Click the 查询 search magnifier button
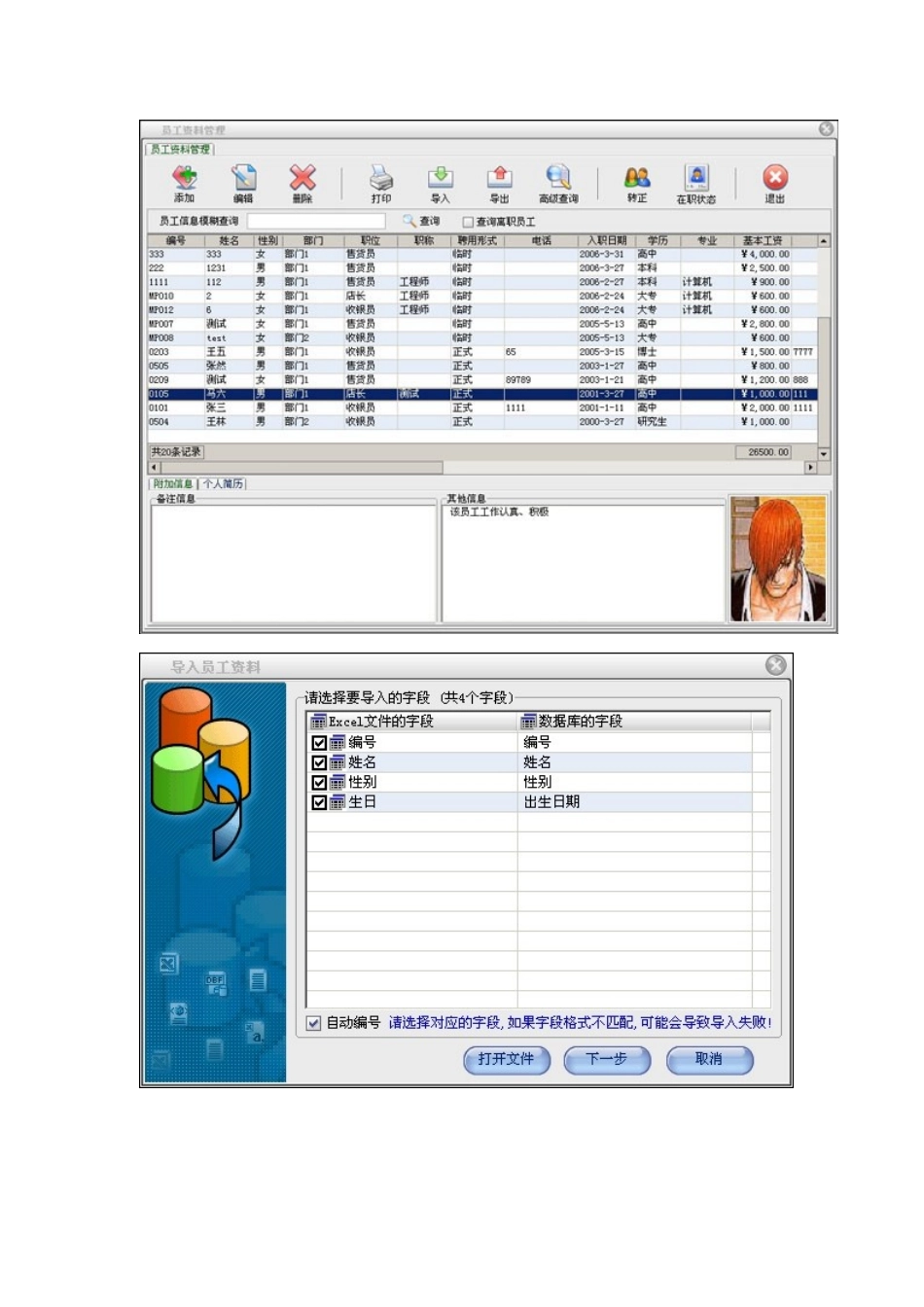This screenshot has height=1307, width=924. (x=421, y=222)
